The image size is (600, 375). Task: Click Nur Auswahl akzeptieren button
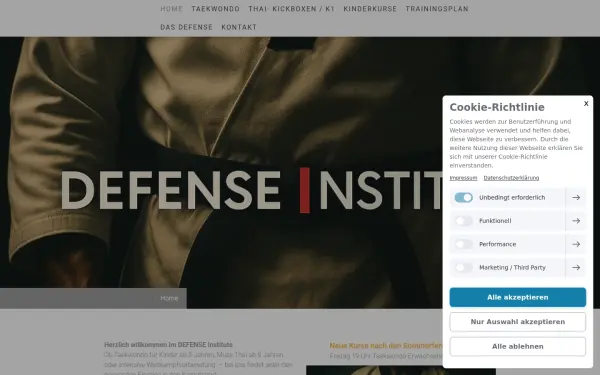518,322
